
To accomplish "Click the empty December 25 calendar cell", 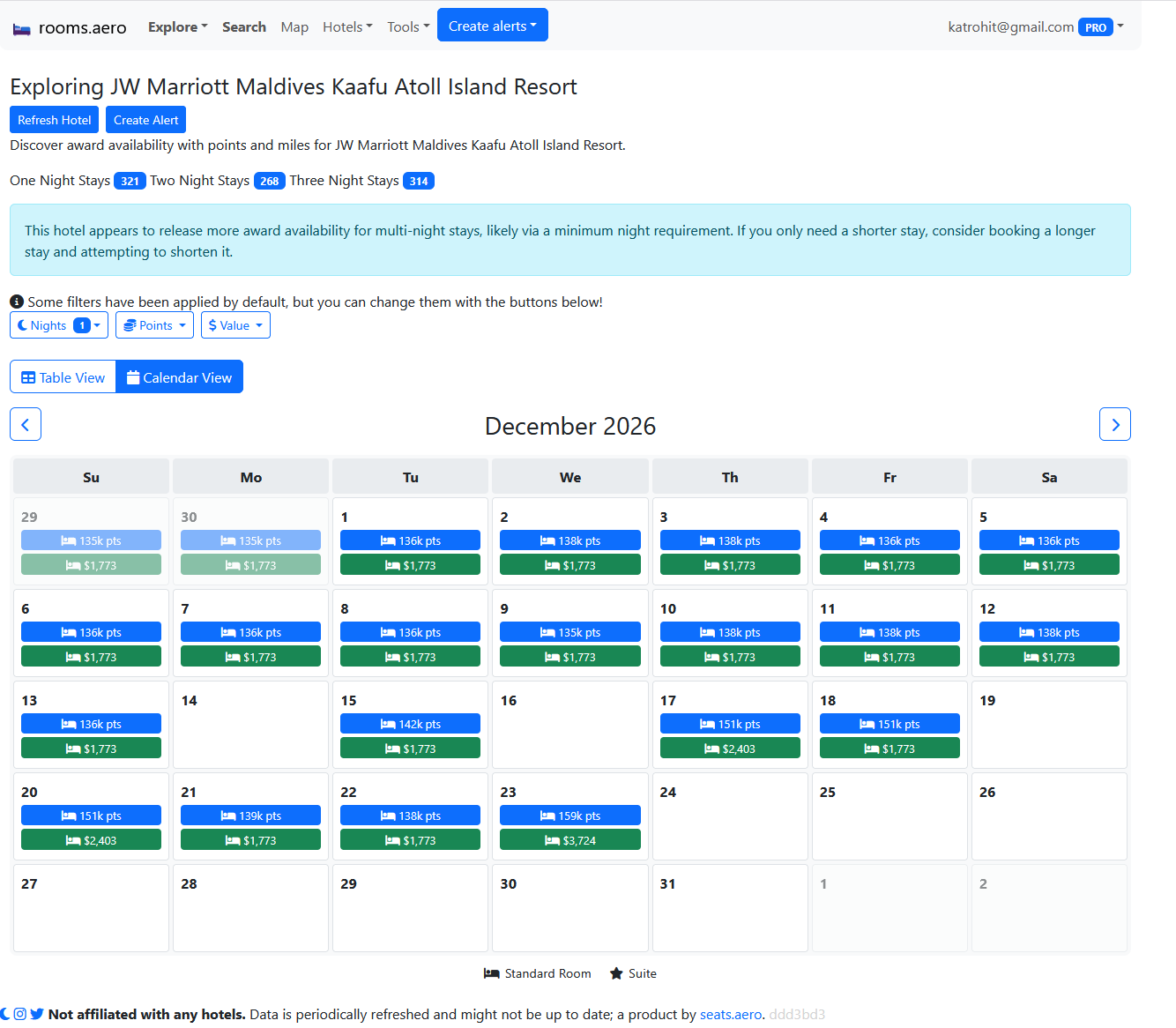I will 889,816.
